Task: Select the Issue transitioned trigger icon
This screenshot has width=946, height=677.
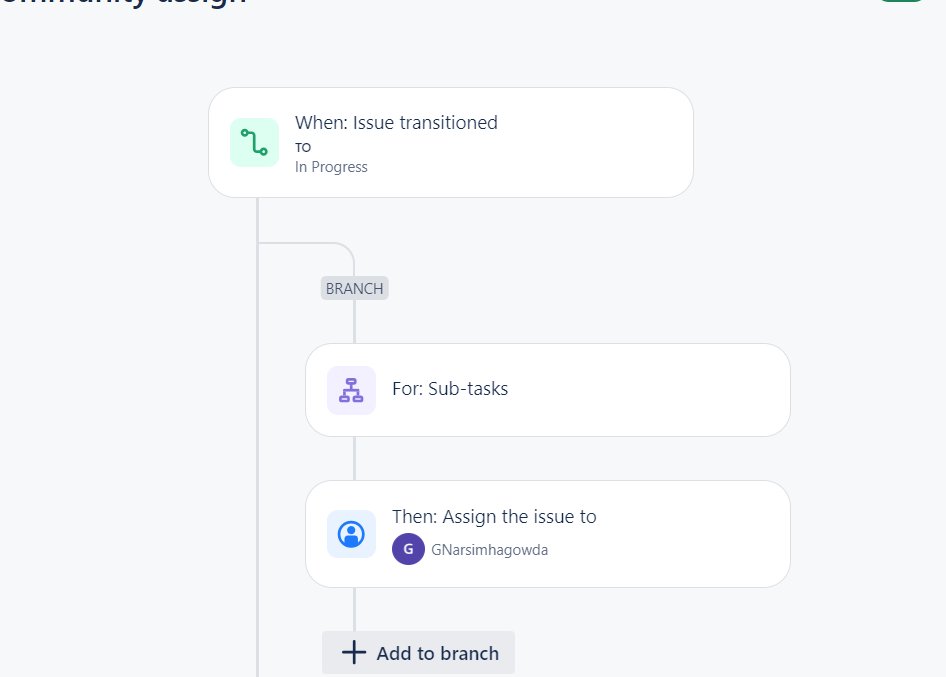Action: (254, 142)
